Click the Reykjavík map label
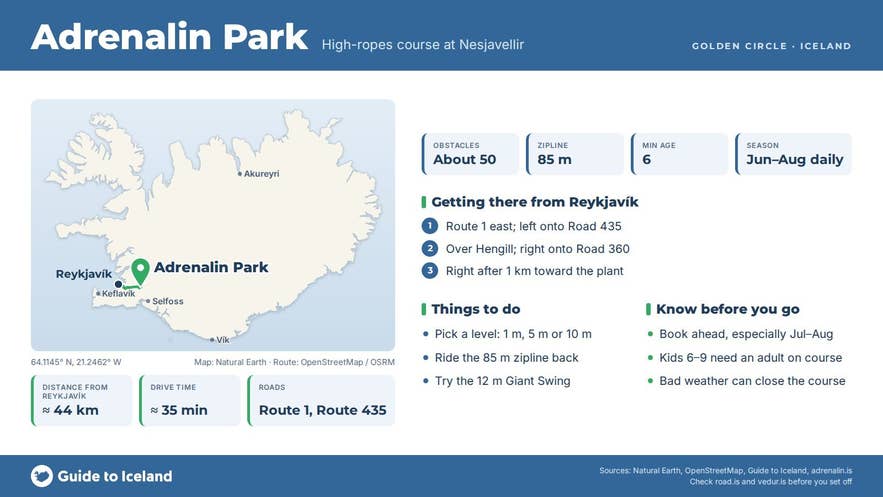Screen dimensions: 883x497 click(84, 274)
